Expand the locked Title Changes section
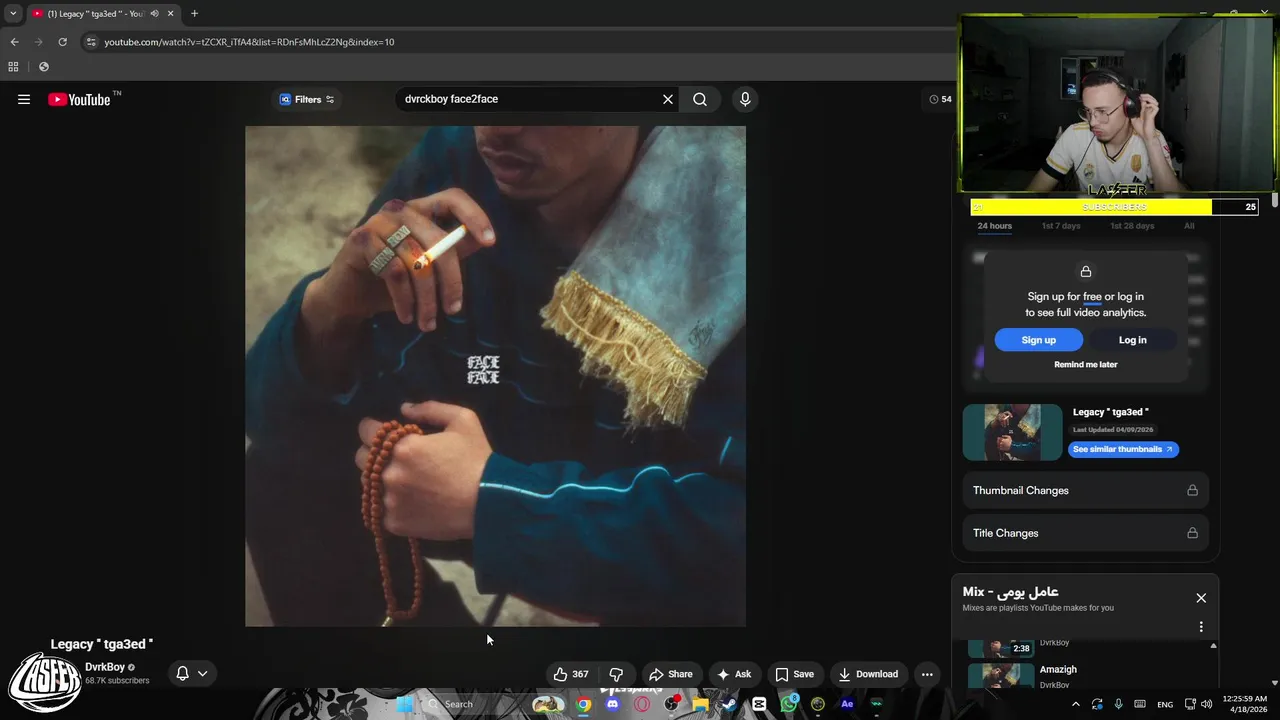Viewport: 1280px width, 720px height. coord(1085,533)
